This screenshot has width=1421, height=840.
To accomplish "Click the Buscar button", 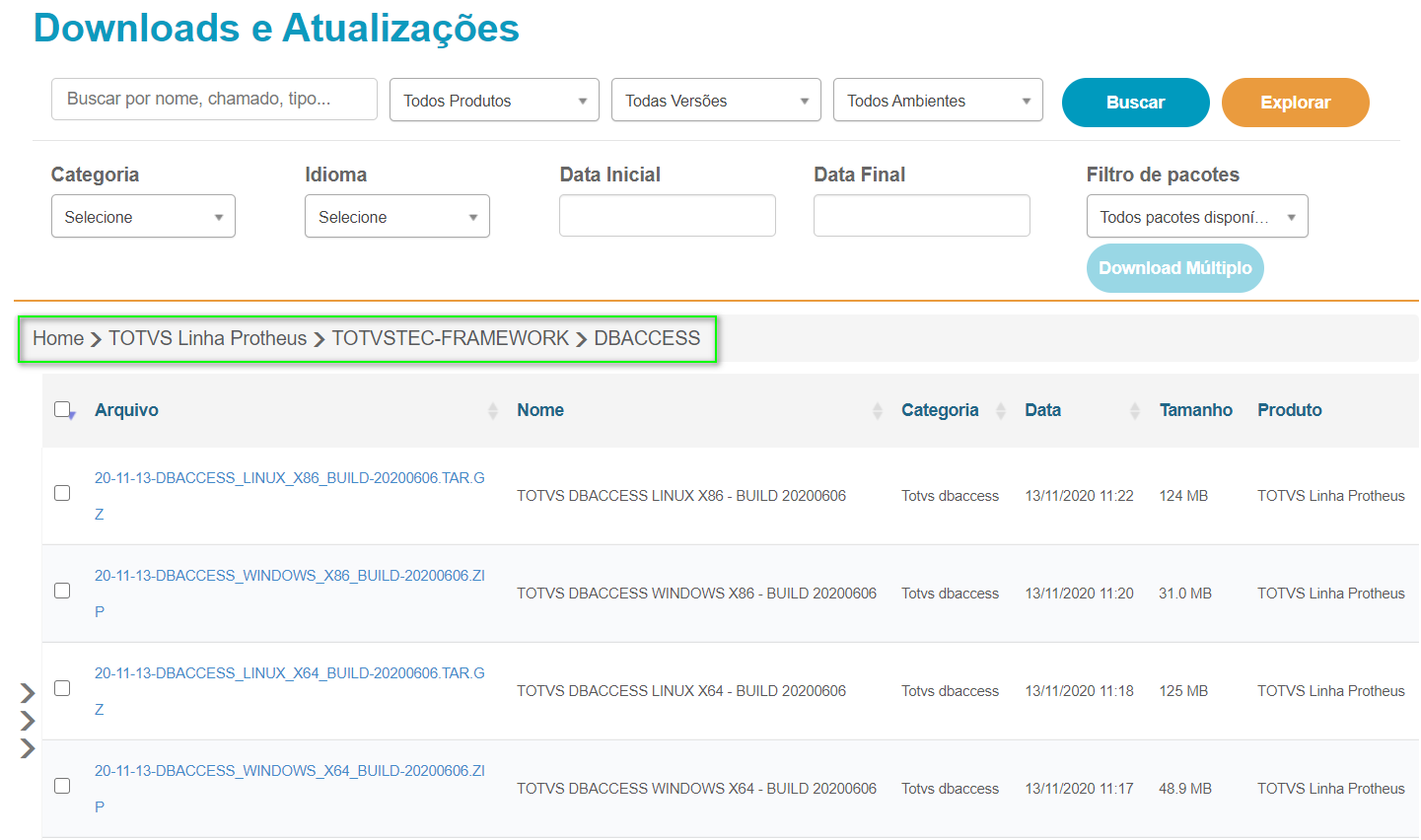I will pos(1136,103).
